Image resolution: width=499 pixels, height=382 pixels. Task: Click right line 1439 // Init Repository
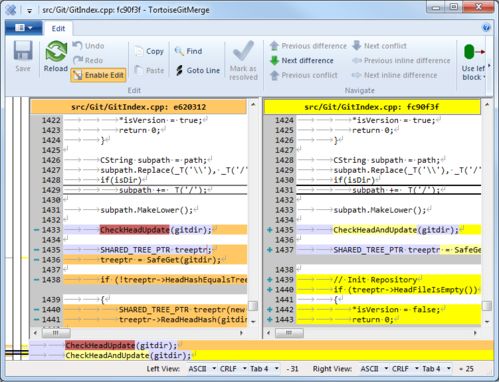coord(389,280)
